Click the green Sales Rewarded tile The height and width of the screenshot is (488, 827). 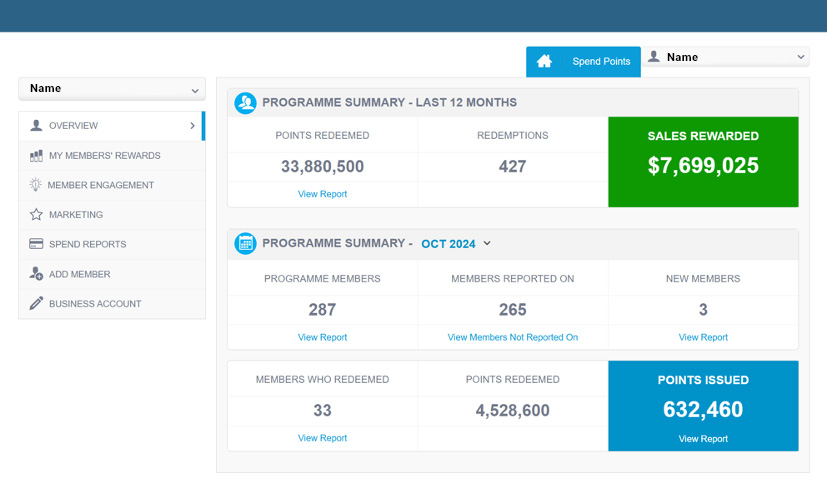click(703, 162)
